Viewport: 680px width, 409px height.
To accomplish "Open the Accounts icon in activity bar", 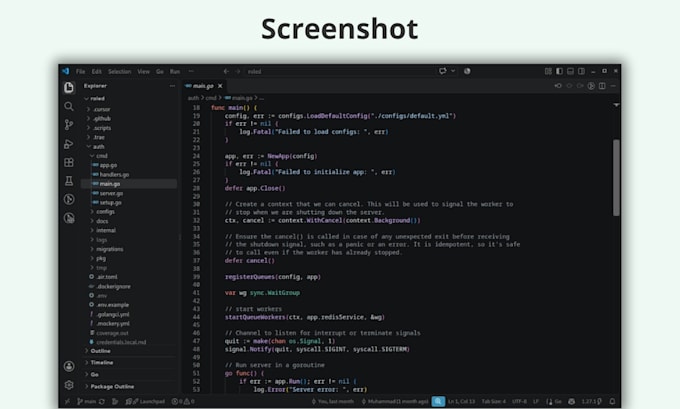I will (x=69, y=366).
